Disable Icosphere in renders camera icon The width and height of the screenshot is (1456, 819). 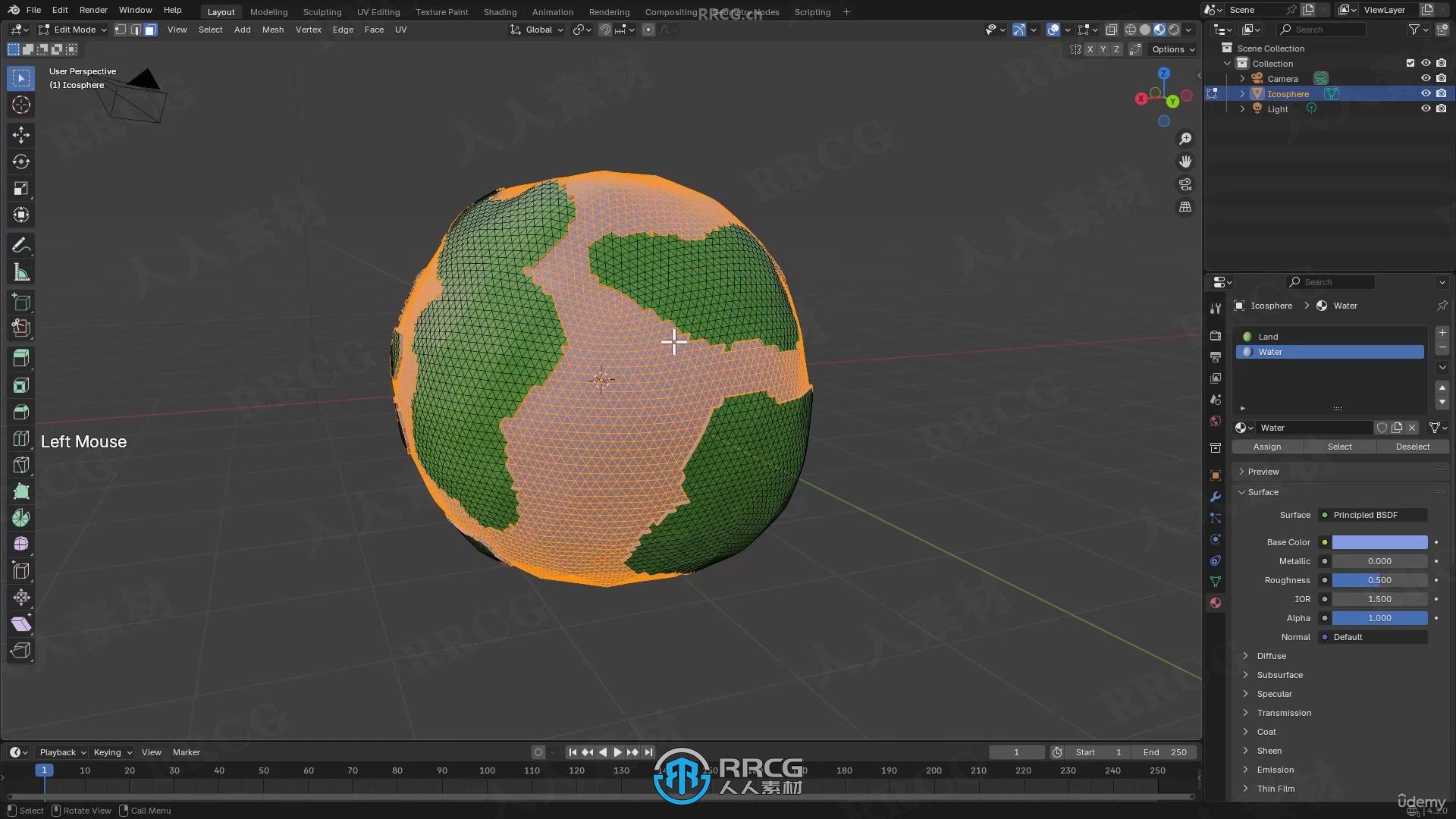[x=1442, y=94]
